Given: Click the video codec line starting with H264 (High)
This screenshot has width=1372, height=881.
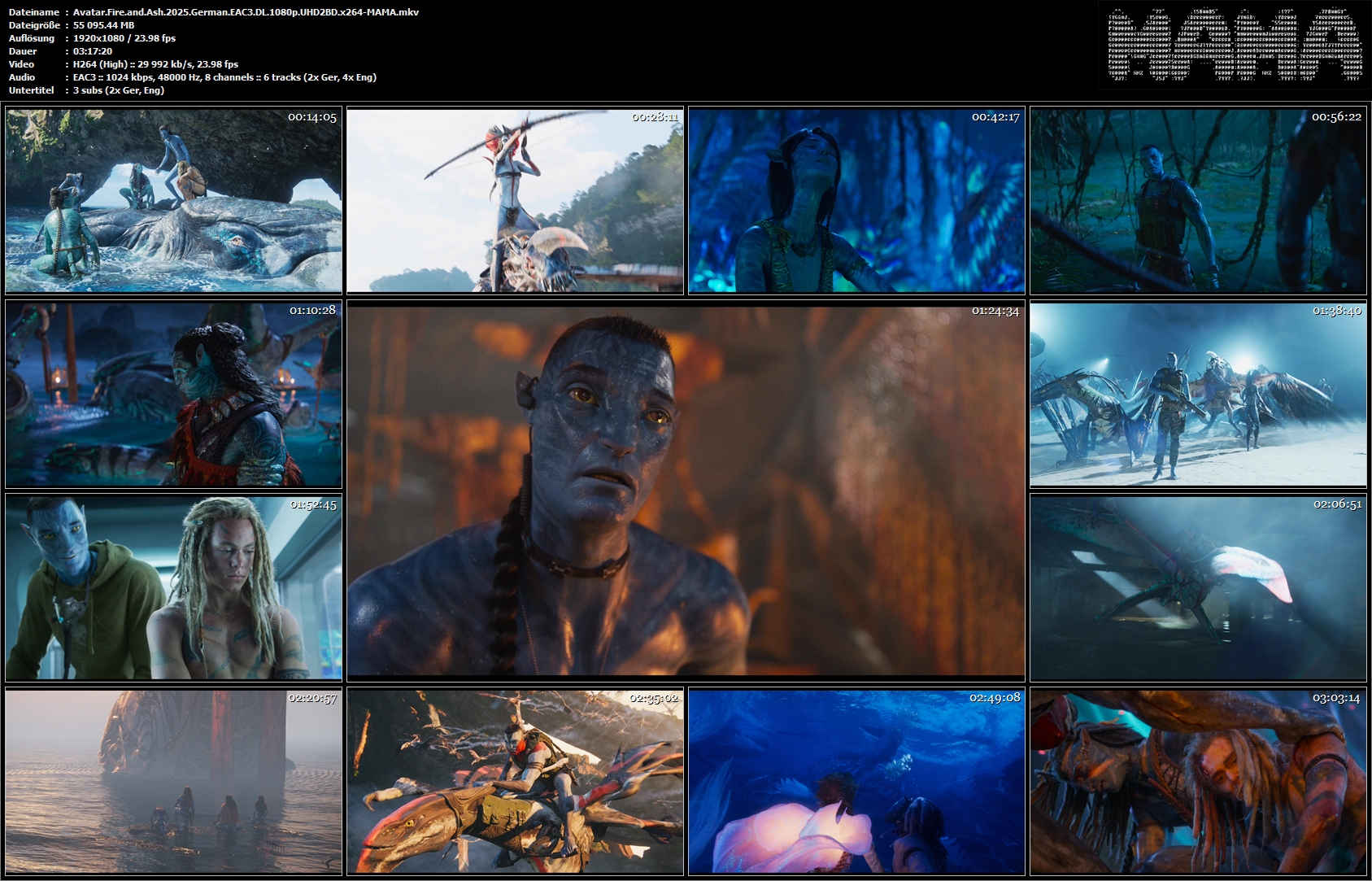Looking at the screenshot, I should click(155, 64).
